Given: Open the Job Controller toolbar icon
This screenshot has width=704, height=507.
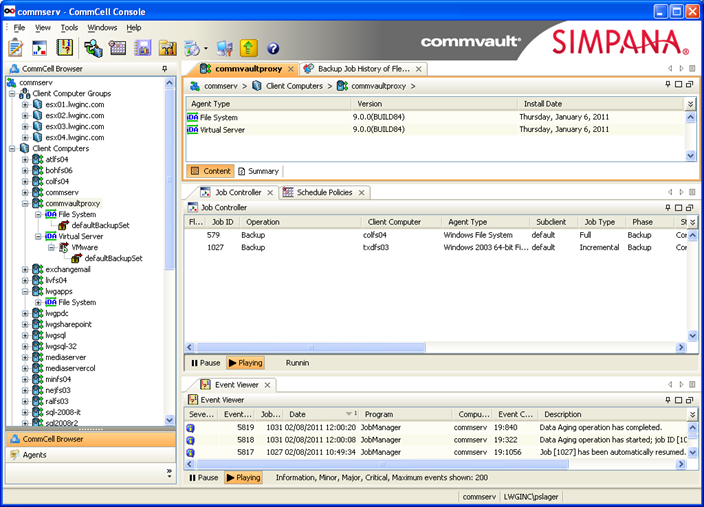Looking at the screenshot, I should [x=40, y=48].
